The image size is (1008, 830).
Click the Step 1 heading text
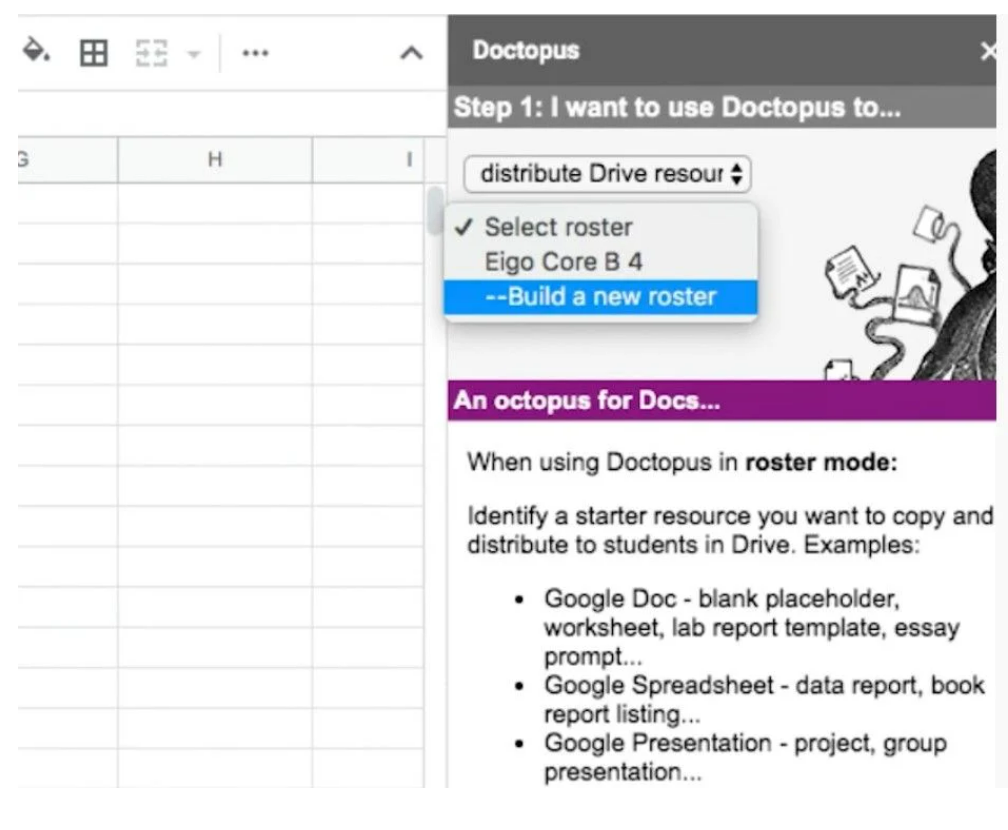click(x=677, y=107)
